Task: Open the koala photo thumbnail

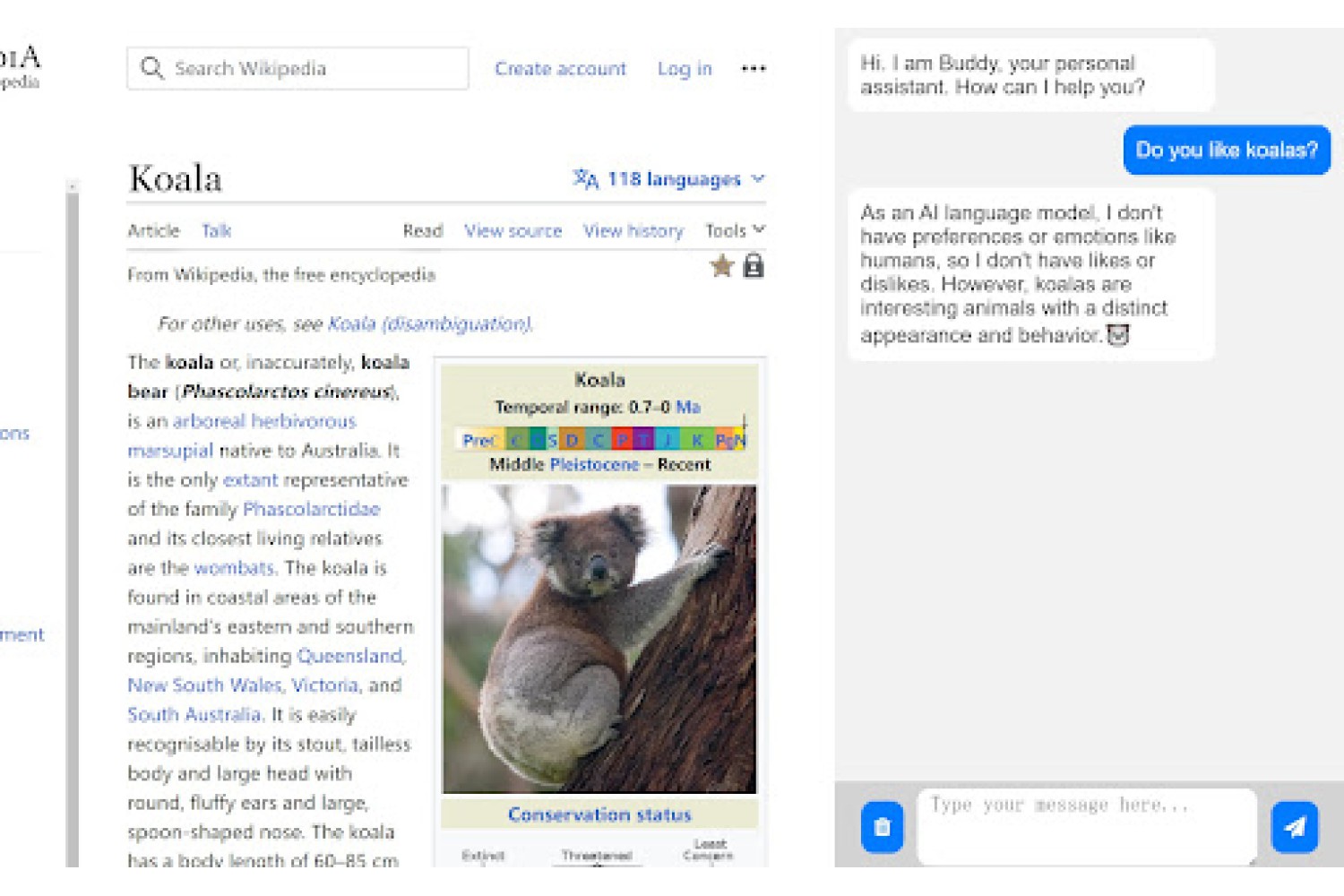Action: pyautogui.click(x=599, y=639)
